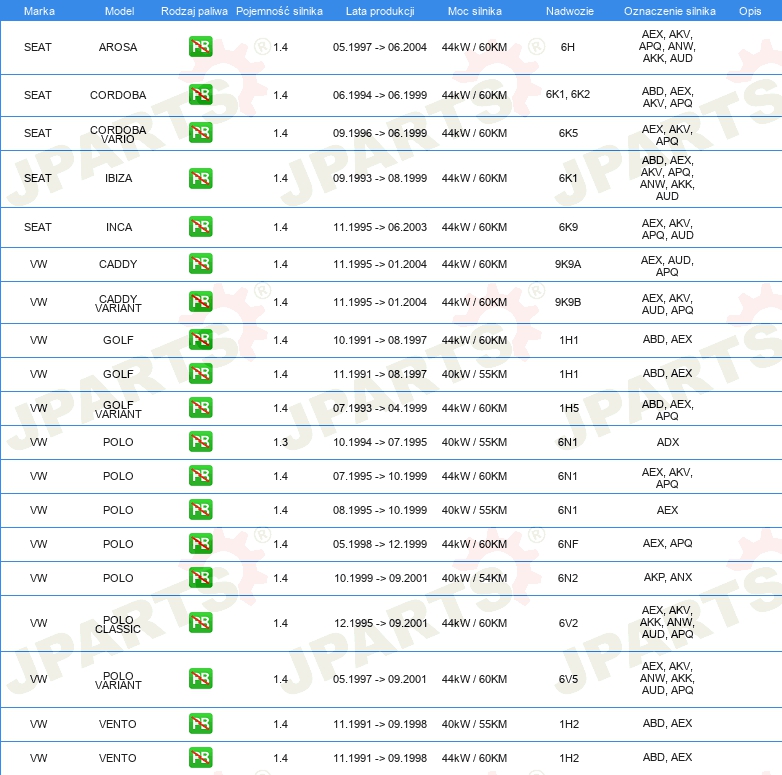Select the AROSA model name cell

click(118, 47)
